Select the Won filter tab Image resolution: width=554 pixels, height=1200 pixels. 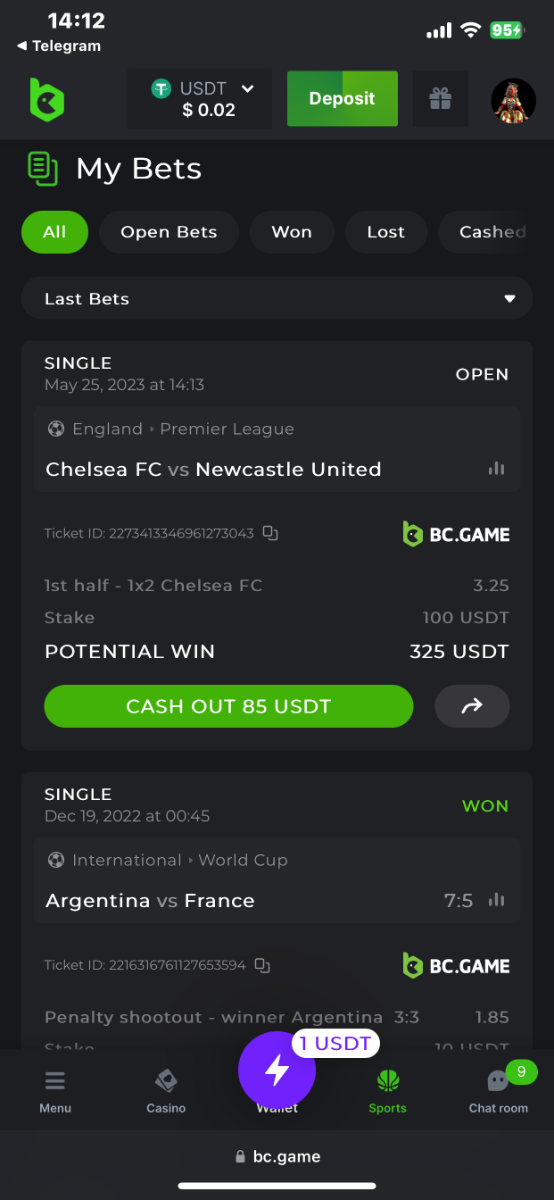[x=292, y=232]
